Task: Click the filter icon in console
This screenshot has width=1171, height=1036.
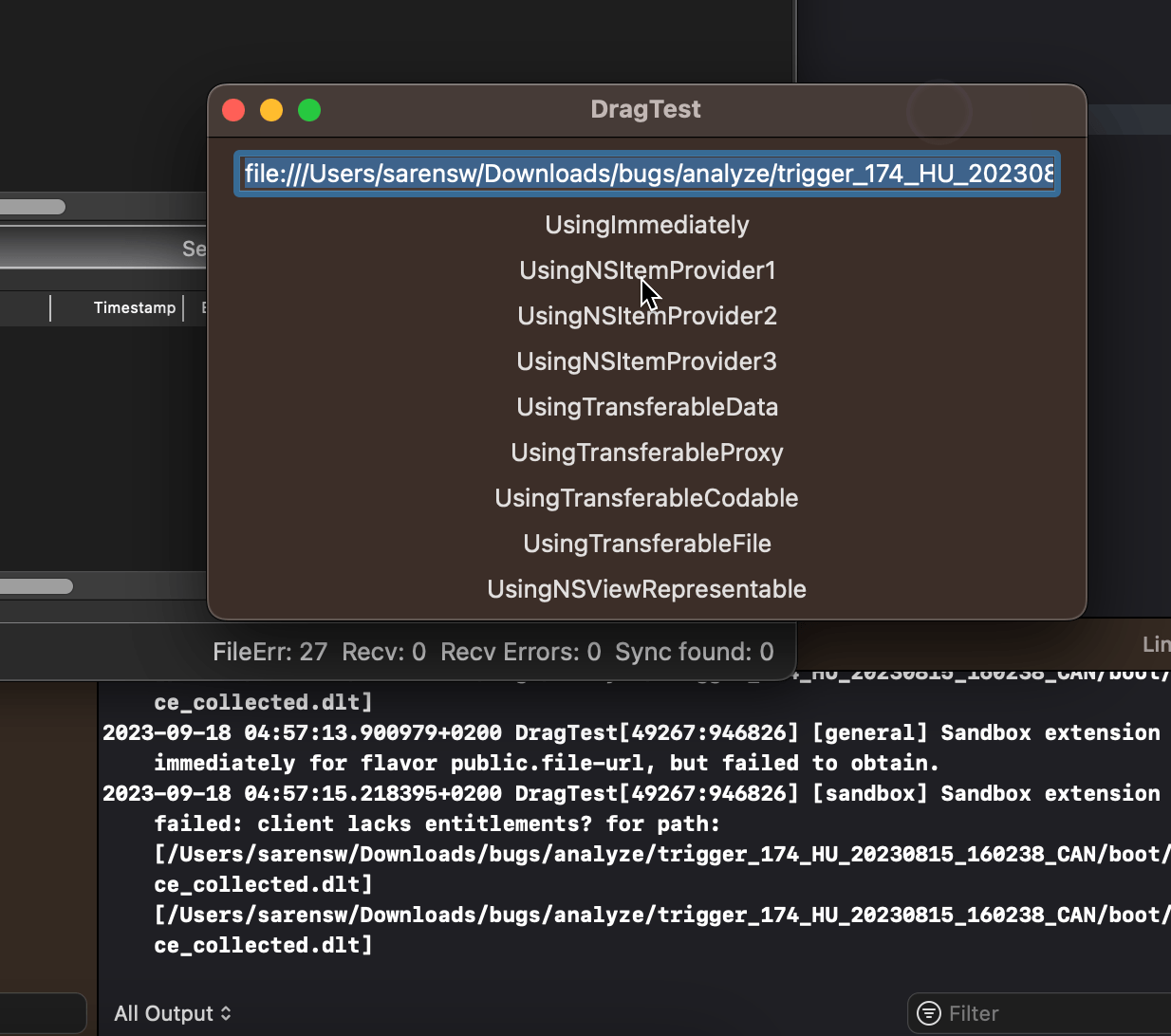Action: point(929,1013)
